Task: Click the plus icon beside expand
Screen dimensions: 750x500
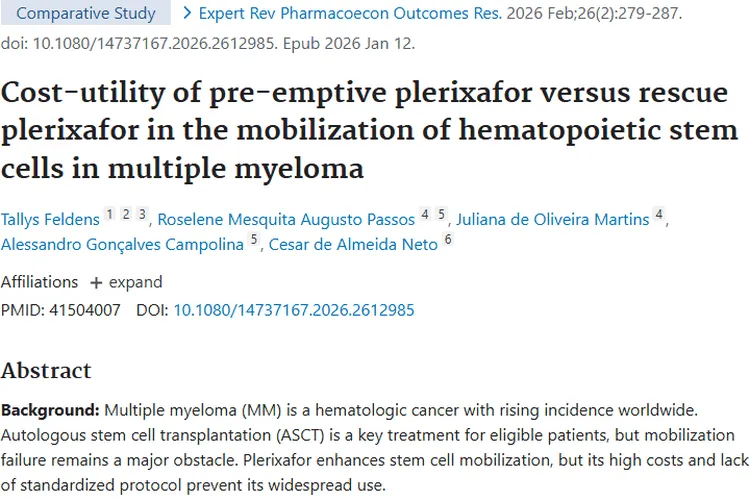Action: tap(97, 282)
